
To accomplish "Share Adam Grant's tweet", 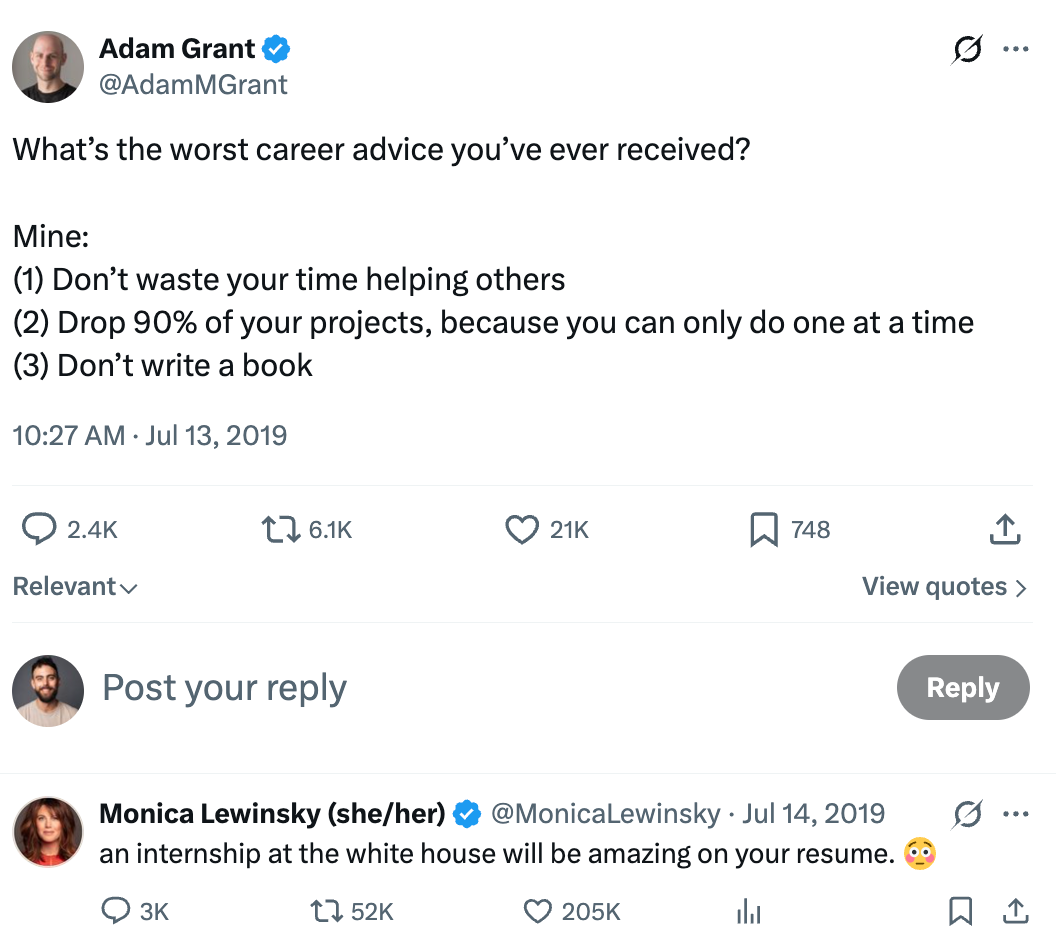I will click(x=1004, y=529).
